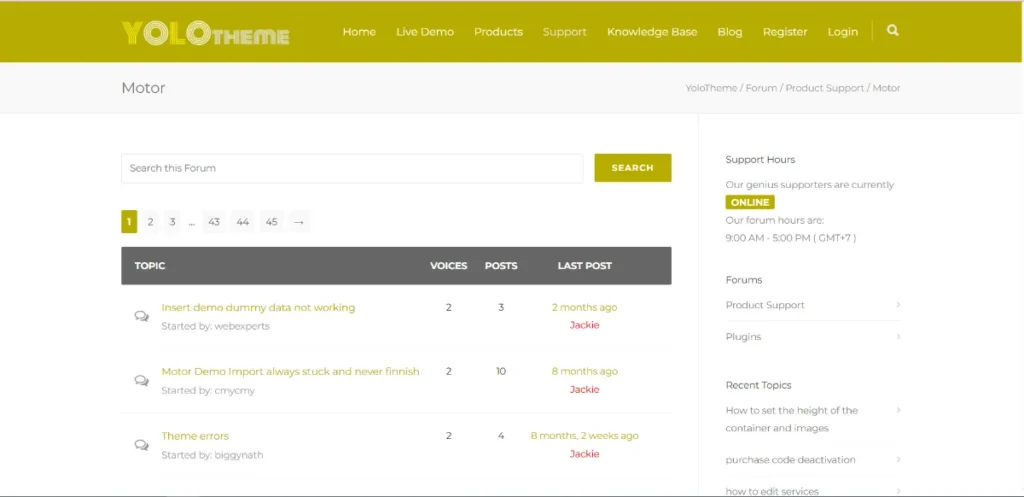Expand Plugins forum chevron
Viewport: 1024px width, 497px height.
tap(897, 337)
